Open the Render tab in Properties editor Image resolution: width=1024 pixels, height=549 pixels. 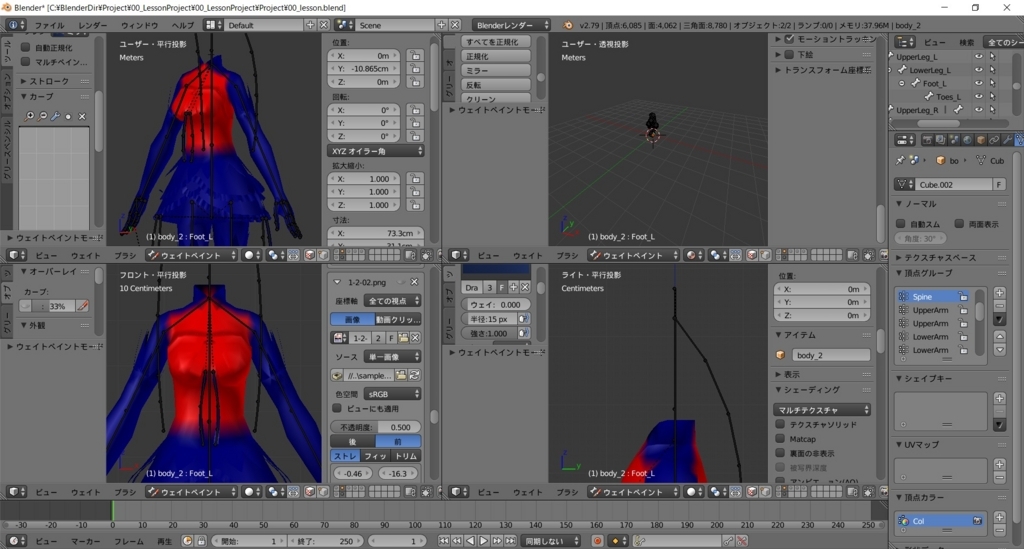(927, 140)
